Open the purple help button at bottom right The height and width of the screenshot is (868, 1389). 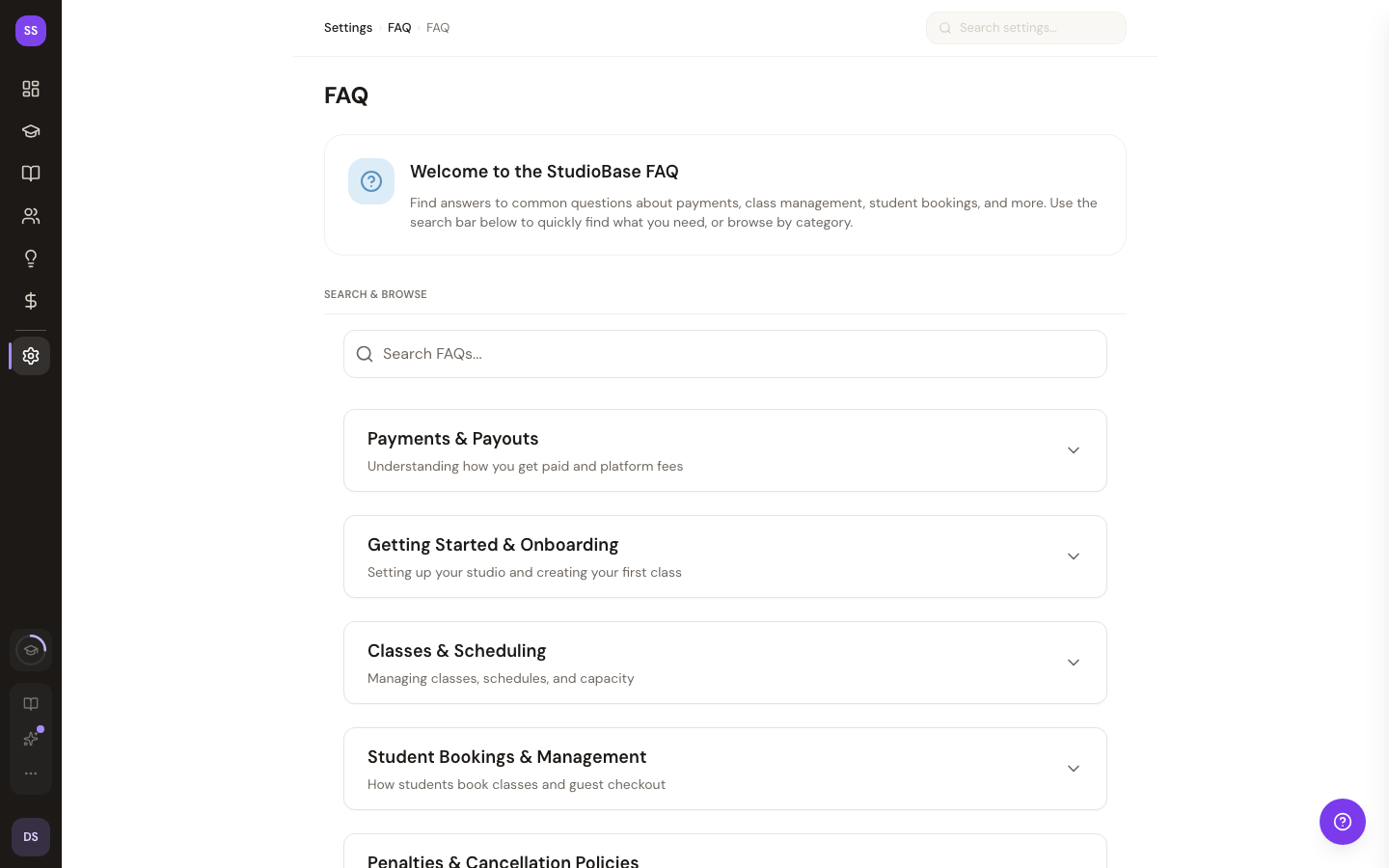1342,822
